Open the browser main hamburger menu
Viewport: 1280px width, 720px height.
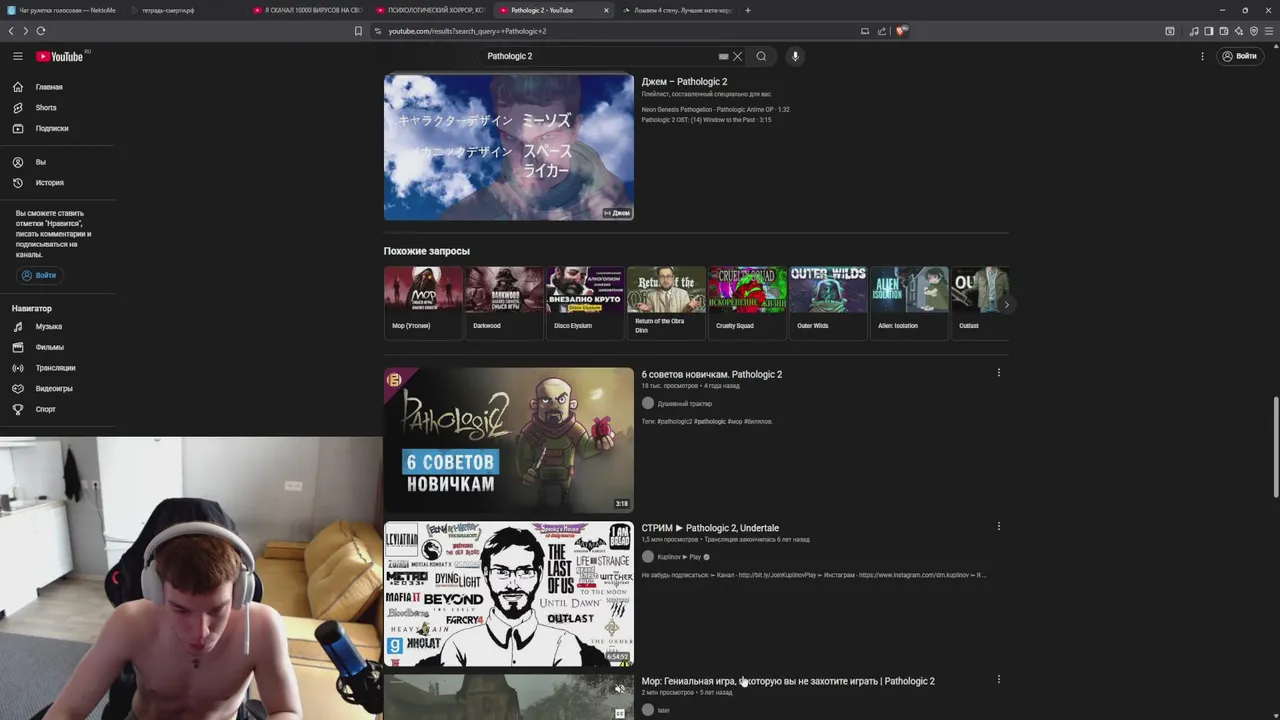point(1269,31)
